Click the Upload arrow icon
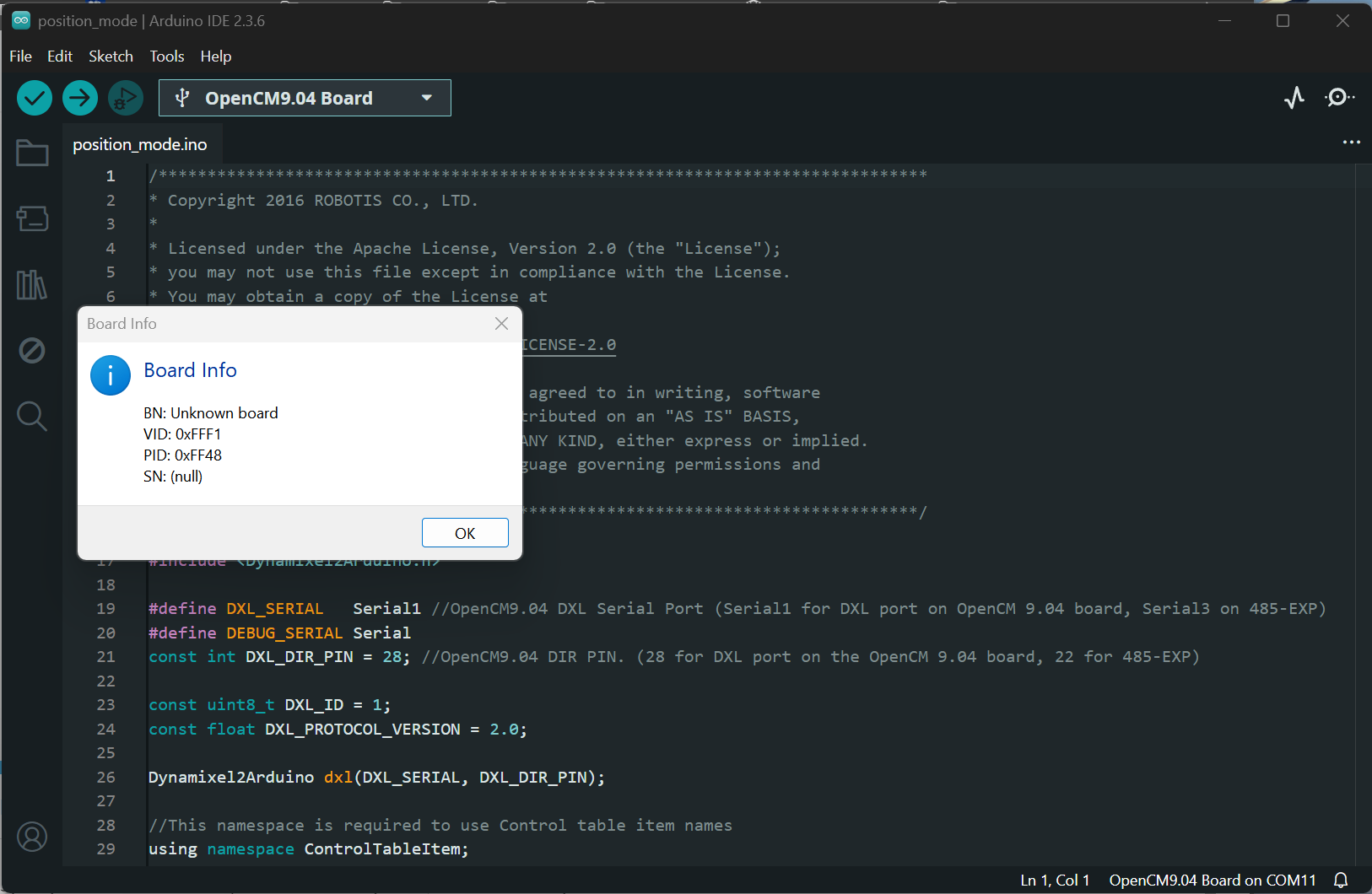This screenshot has height=894, width=1372. click(80, 99)
